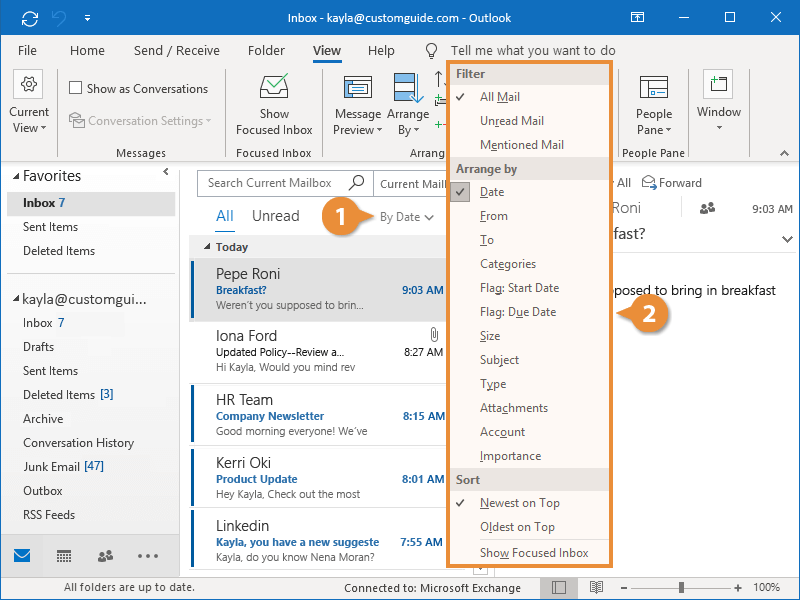Open the Folder ribbon tab
800x600 pixels.
[266, 51]
